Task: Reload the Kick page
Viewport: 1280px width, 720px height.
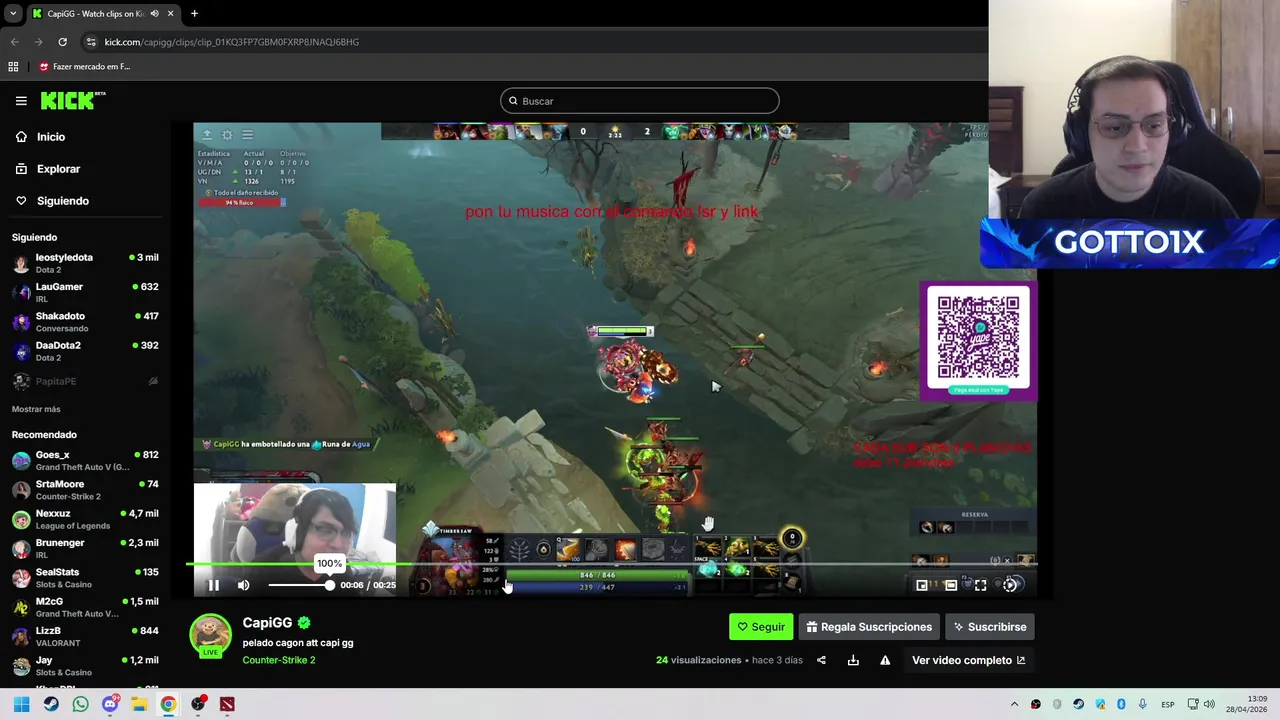Action: [62, 42]
